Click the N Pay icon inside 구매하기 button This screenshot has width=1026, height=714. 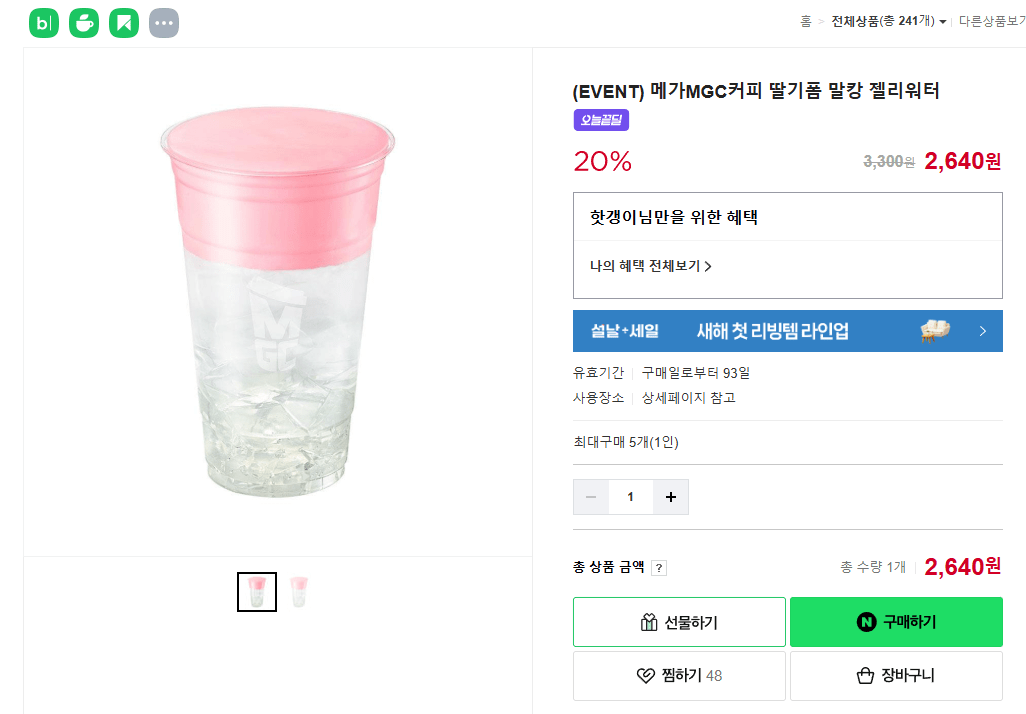pos(864,621)
